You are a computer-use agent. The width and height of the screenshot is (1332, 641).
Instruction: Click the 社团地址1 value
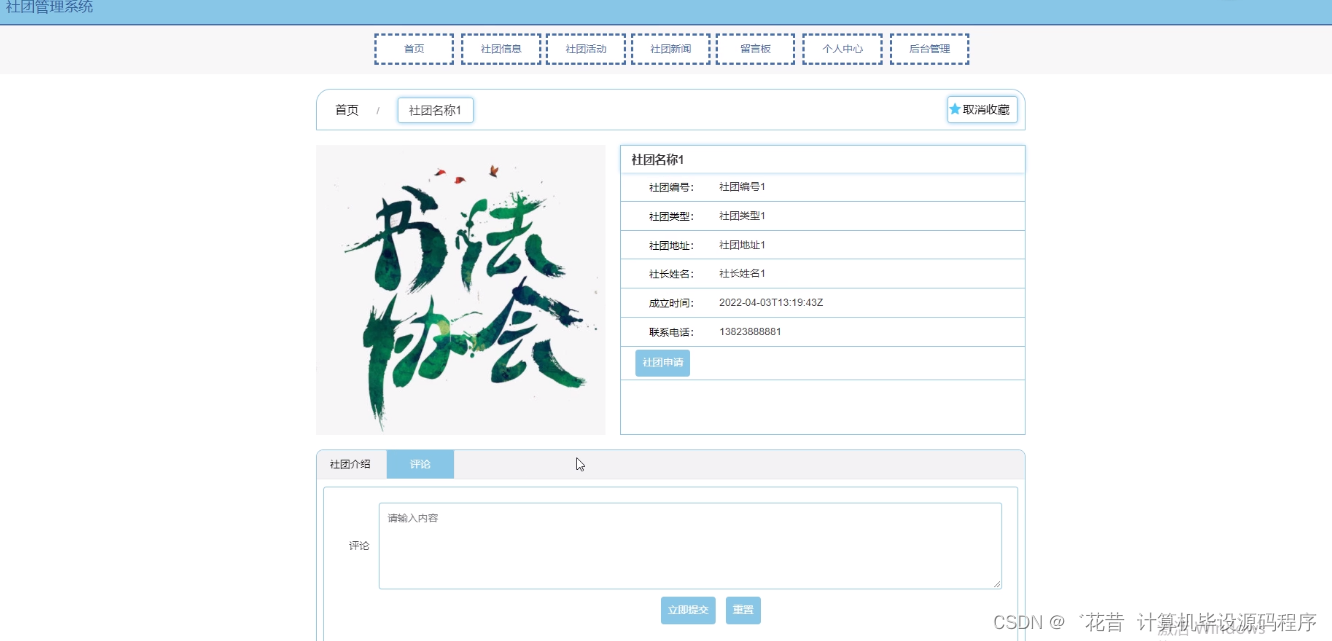pos(742,245)
